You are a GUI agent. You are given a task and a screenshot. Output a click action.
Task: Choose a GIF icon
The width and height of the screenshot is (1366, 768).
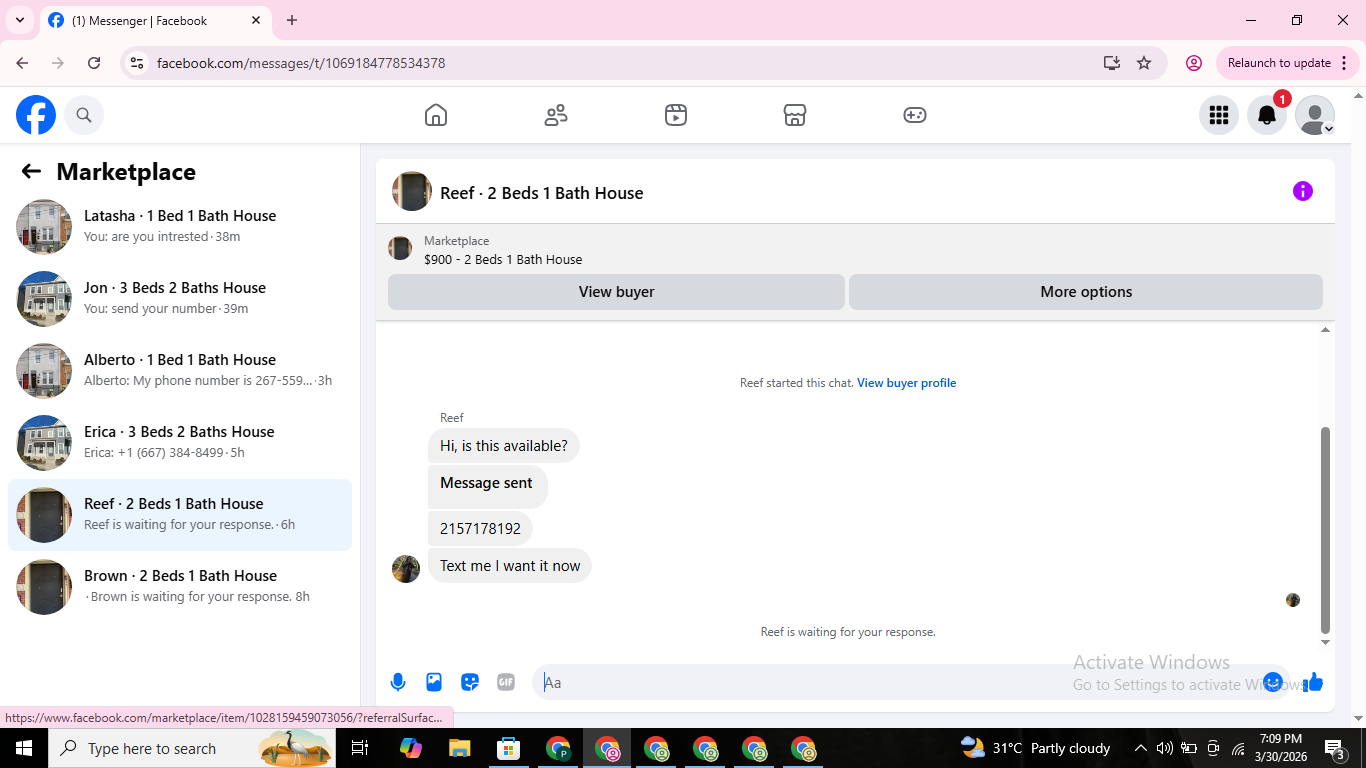[x=506, y=682]
